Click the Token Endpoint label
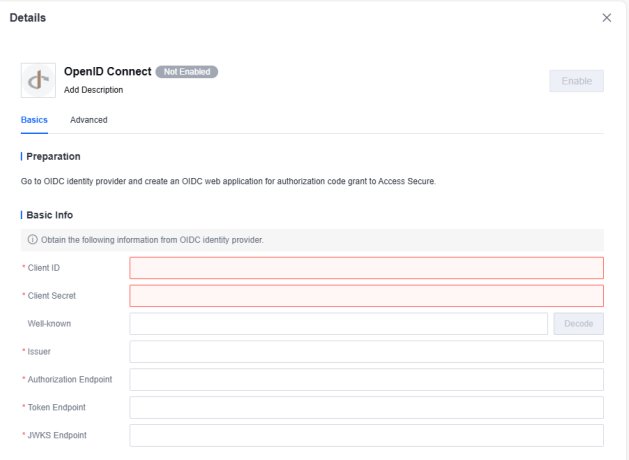This screenshot has width=629, height=460. [57, 407]
